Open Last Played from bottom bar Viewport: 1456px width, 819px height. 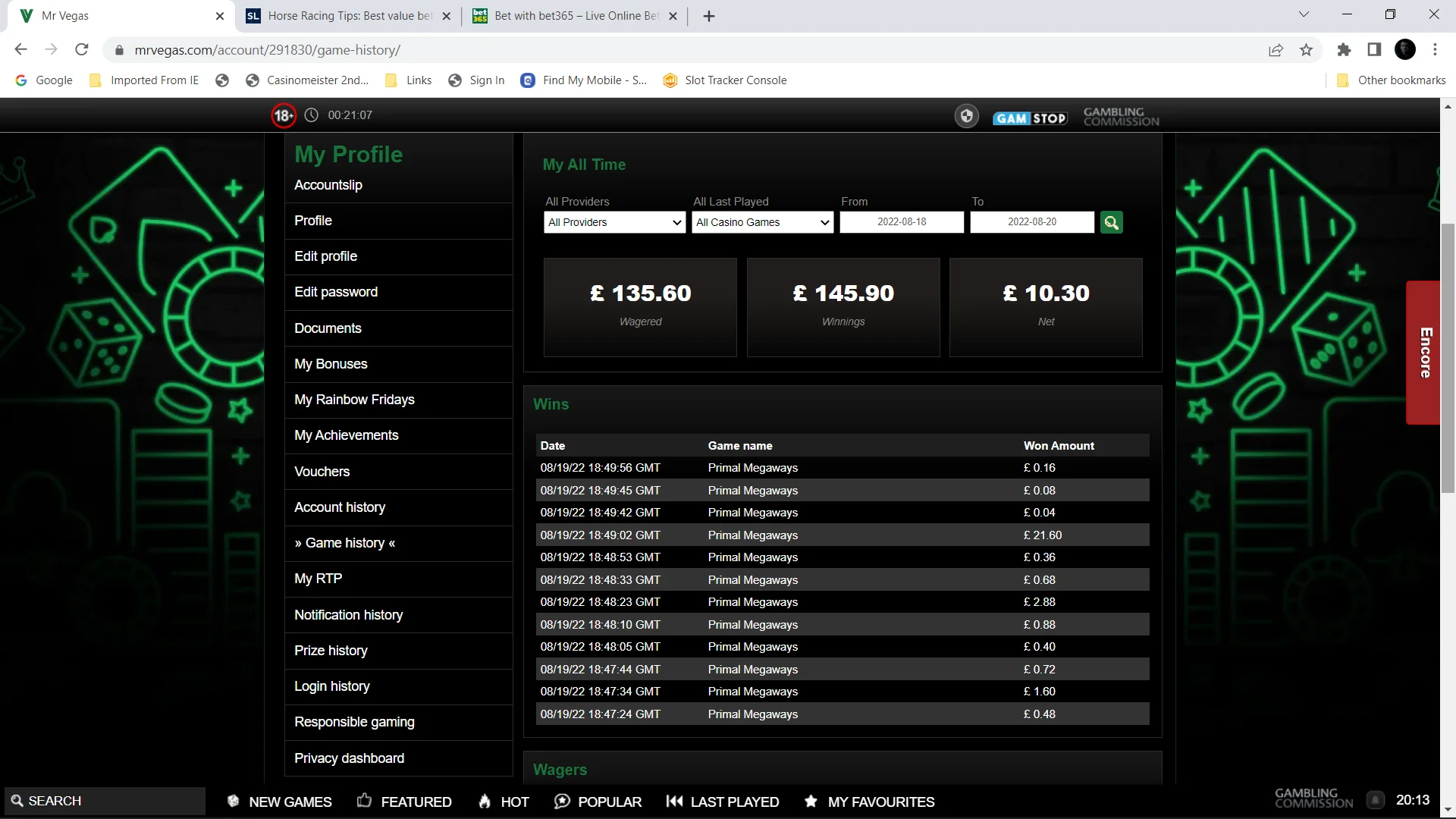click(x=723, y=802)
